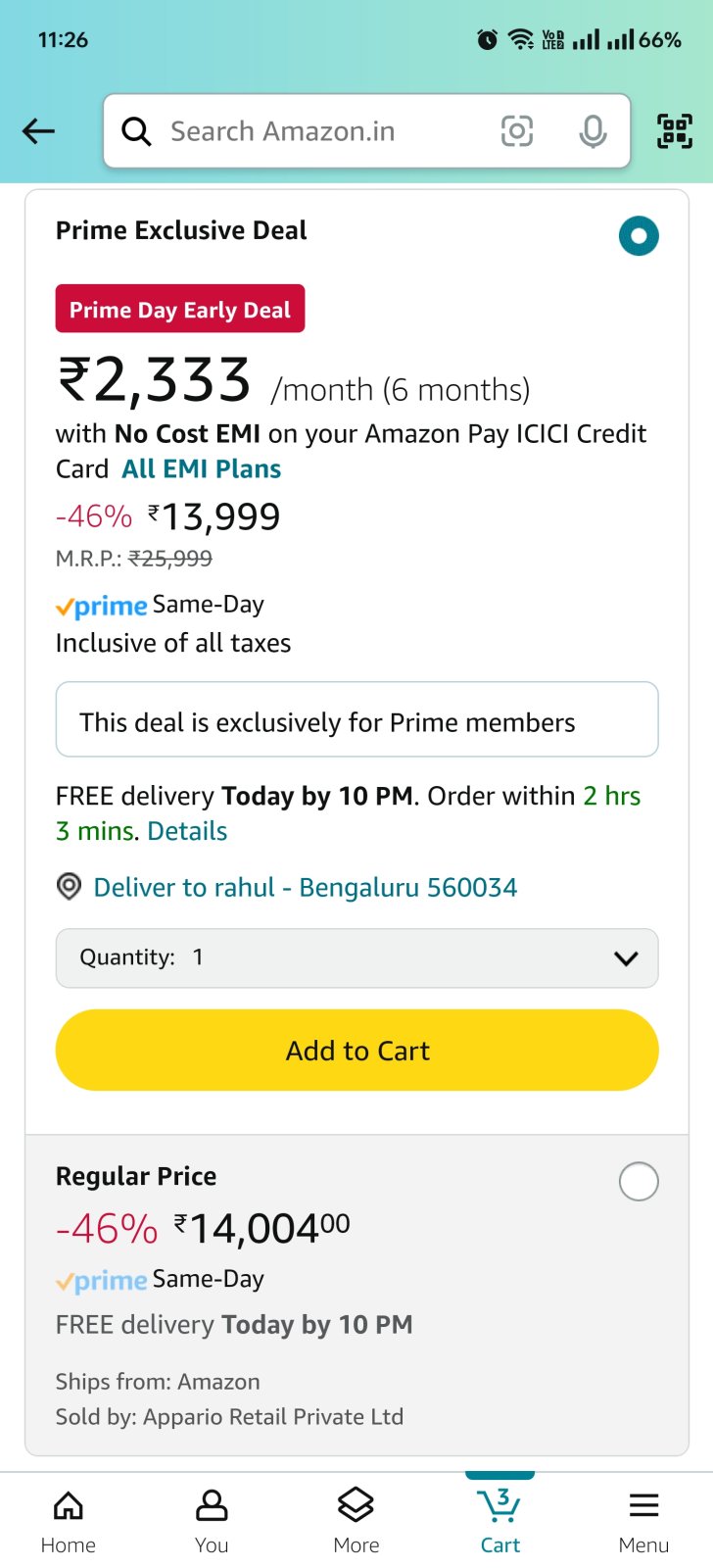Open the delivery Details link
The width and height of the screenshot is (713, 1568).
(x=187, y=831)
